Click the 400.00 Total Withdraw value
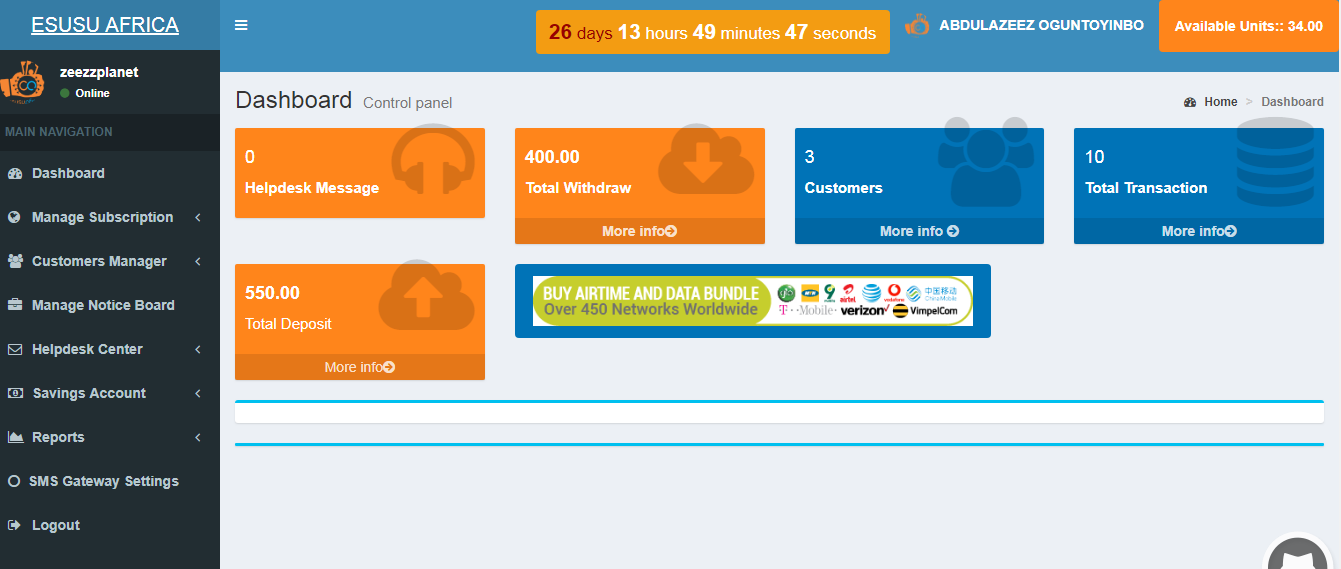 552,157
